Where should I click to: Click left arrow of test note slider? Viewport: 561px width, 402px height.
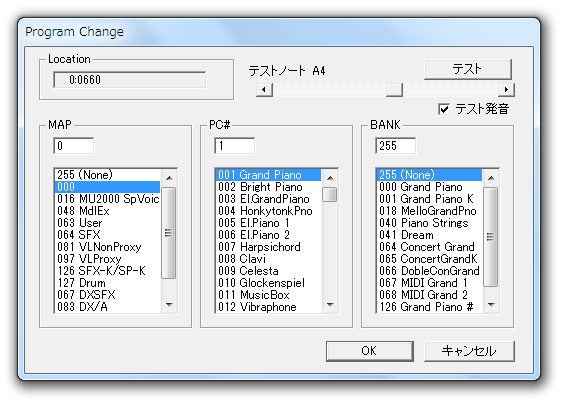264,89
